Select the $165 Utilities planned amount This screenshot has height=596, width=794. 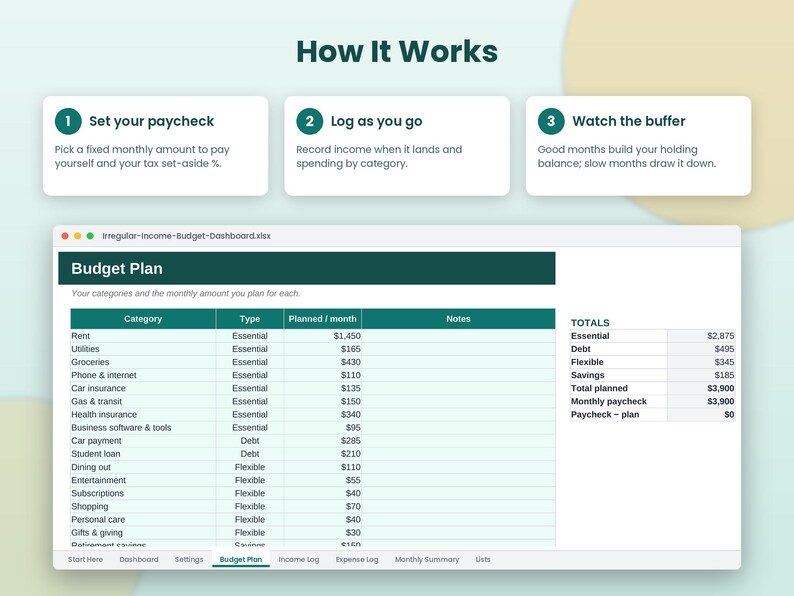[323, 349]
